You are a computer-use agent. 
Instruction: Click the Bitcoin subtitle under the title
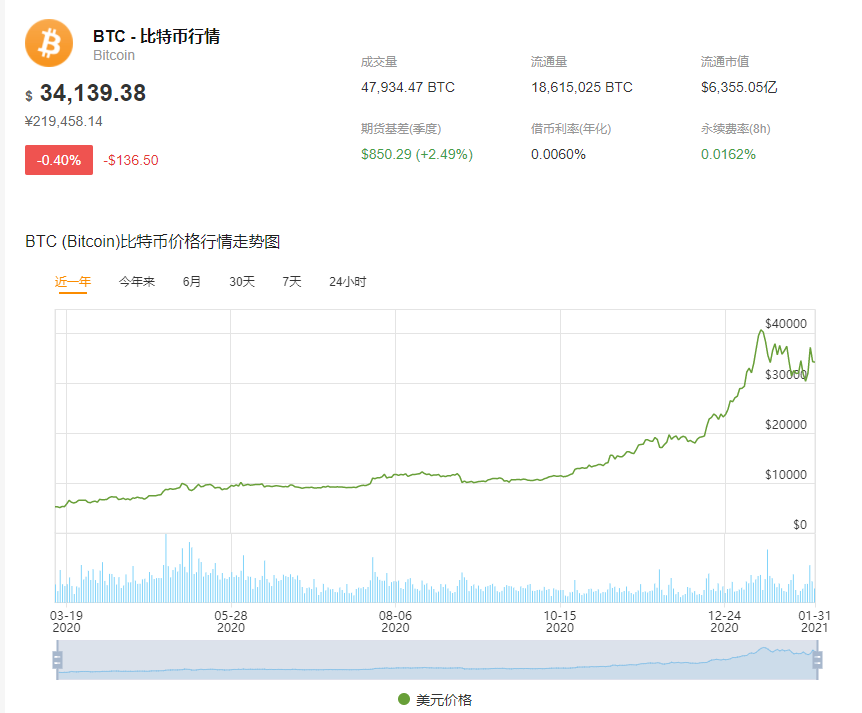(x=114, y=56)
